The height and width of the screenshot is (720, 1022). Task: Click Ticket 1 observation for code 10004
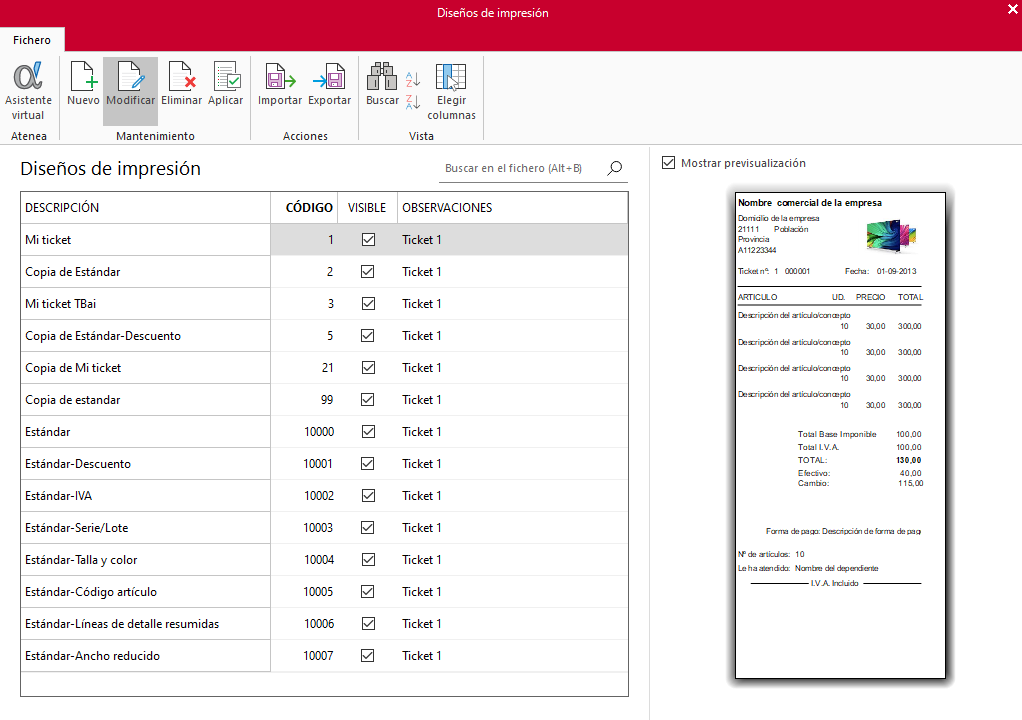(512, 560)
